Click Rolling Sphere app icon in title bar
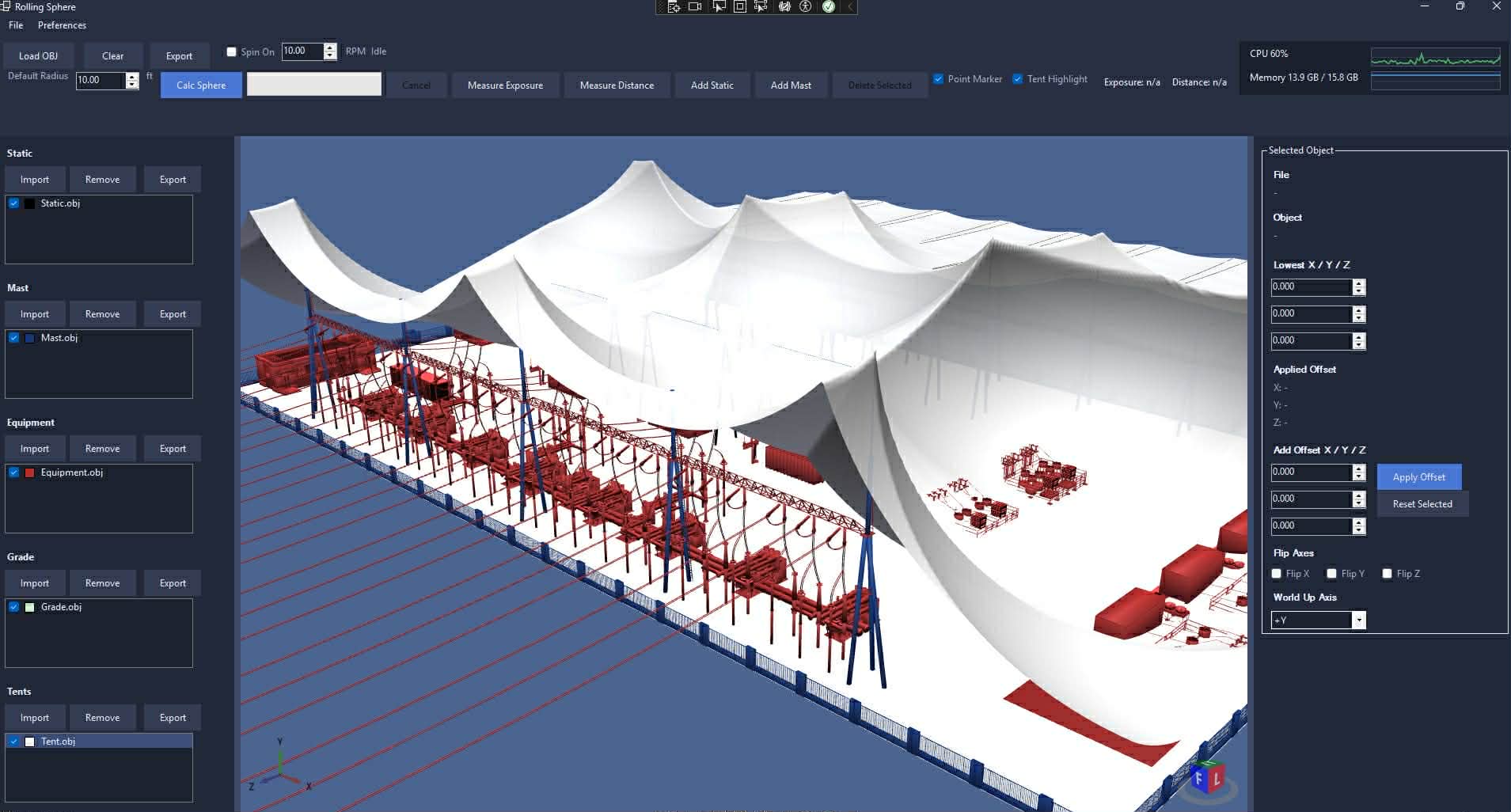The height and width of the screenshot is (812, 1511). click(x=6, y=6)
